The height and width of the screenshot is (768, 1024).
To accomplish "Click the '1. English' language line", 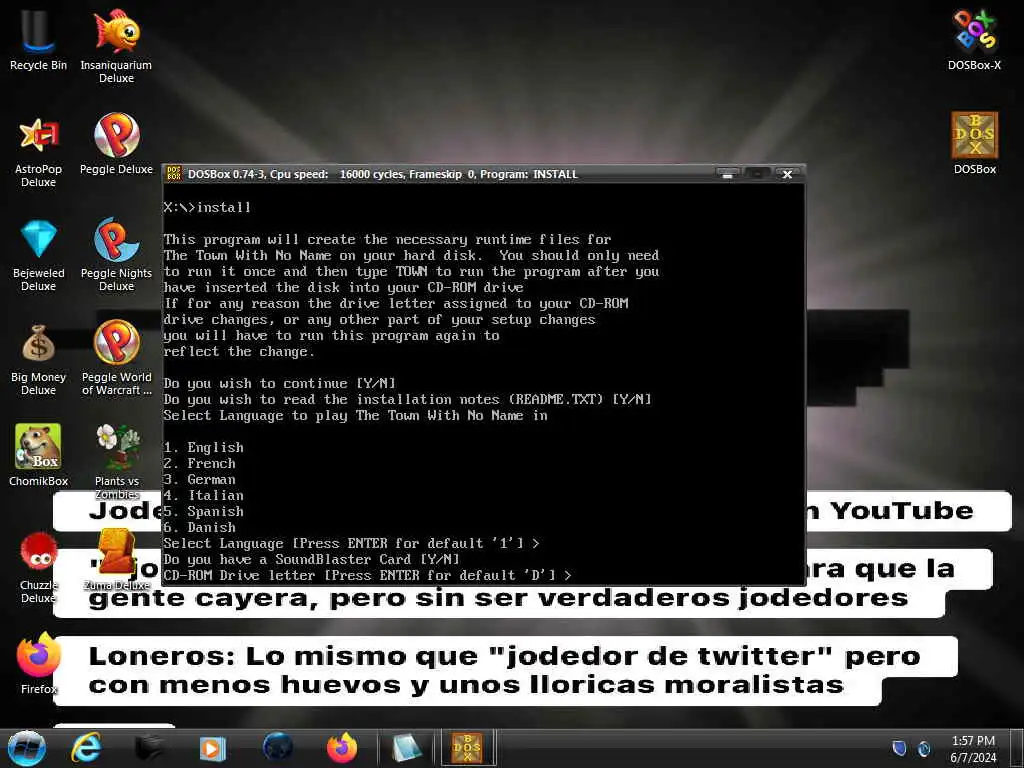I will (203, 447).
